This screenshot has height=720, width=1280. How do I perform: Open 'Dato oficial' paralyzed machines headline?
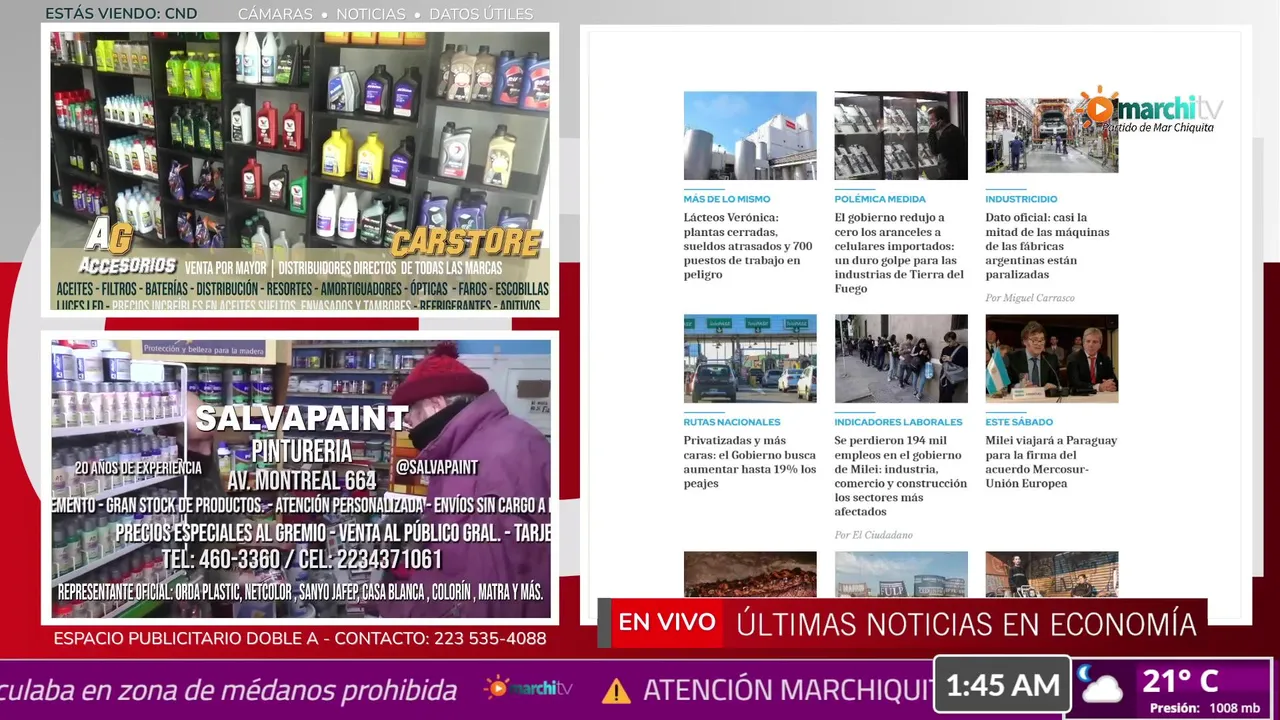[x=1048, y=246]
